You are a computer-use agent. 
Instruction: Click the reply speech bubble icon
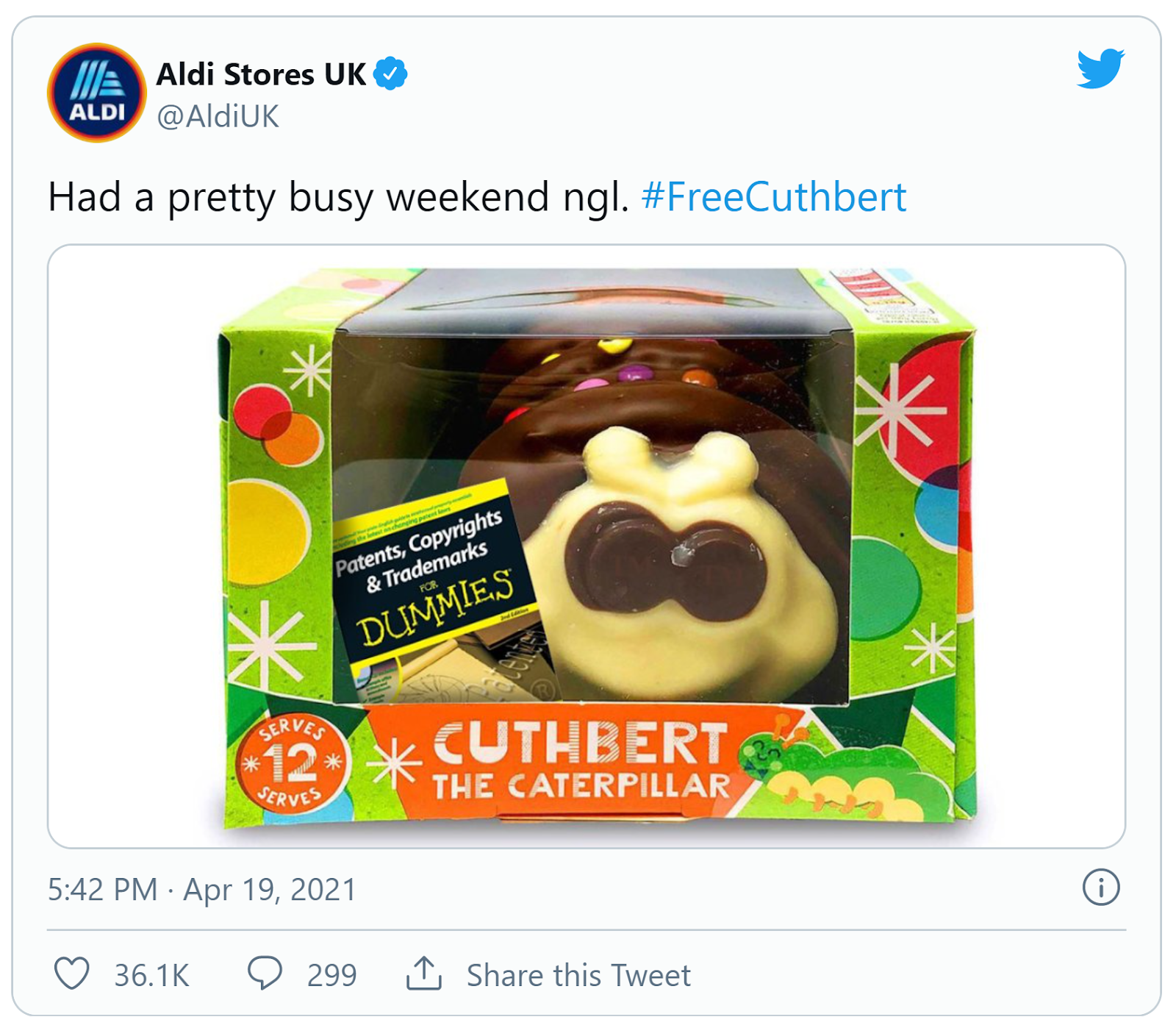click(265, 974)
